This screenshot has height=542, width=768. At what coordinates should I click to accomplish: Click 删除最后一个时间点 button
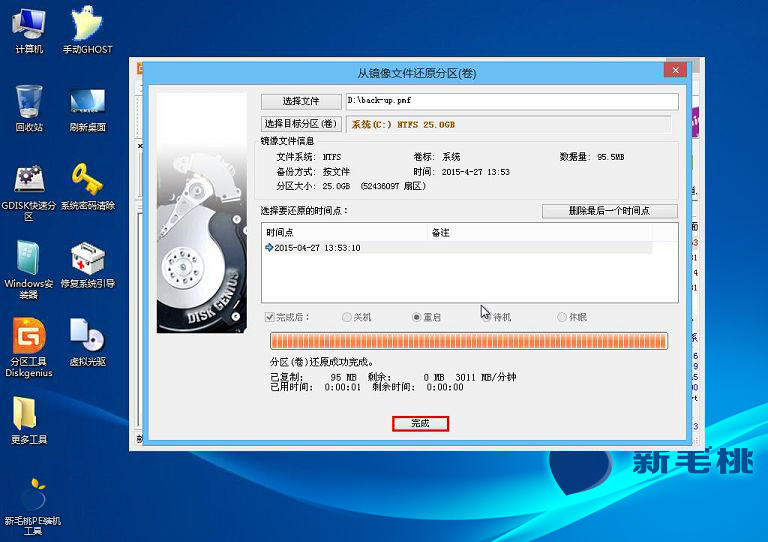pos(610,211)
